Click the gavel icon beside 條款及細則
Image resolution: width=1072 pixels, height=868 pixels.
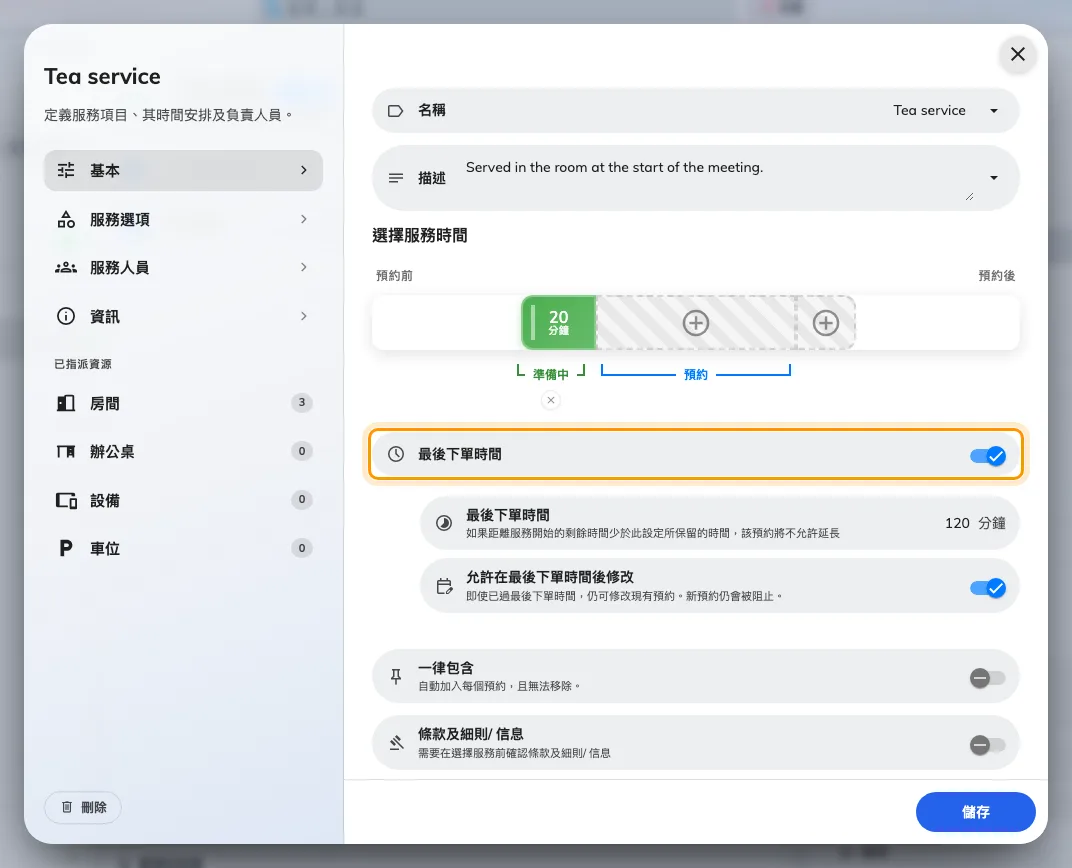coord(397,743)
